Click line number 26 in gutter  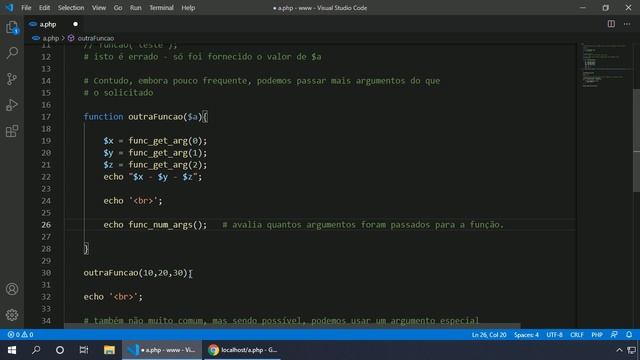[x=46, y=224]
